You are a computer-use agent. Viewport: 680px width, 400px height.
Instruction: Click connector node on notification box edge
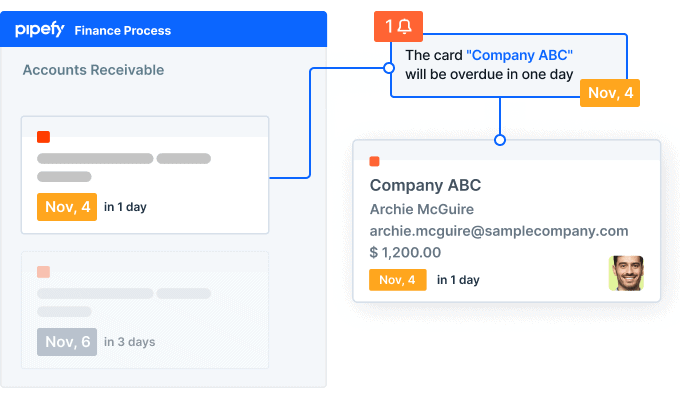tap(389, 68)
